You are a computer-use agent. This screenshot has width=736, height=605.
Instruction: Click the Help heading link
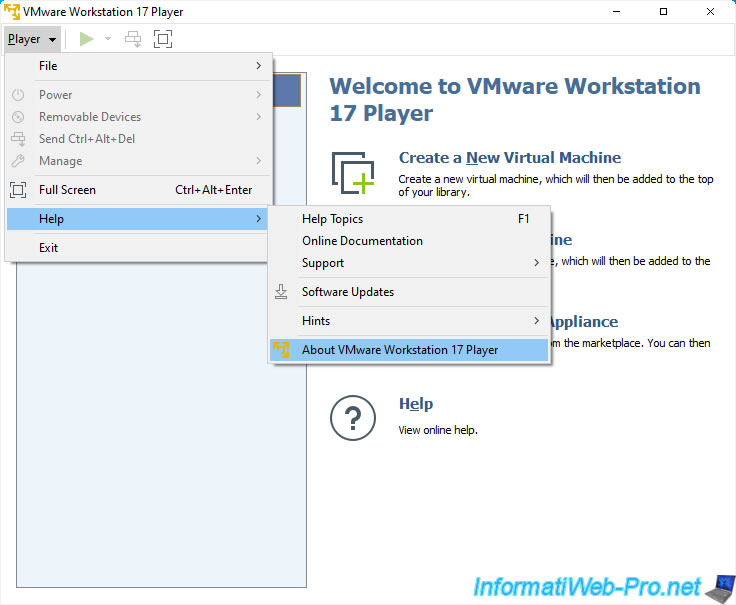415,404
